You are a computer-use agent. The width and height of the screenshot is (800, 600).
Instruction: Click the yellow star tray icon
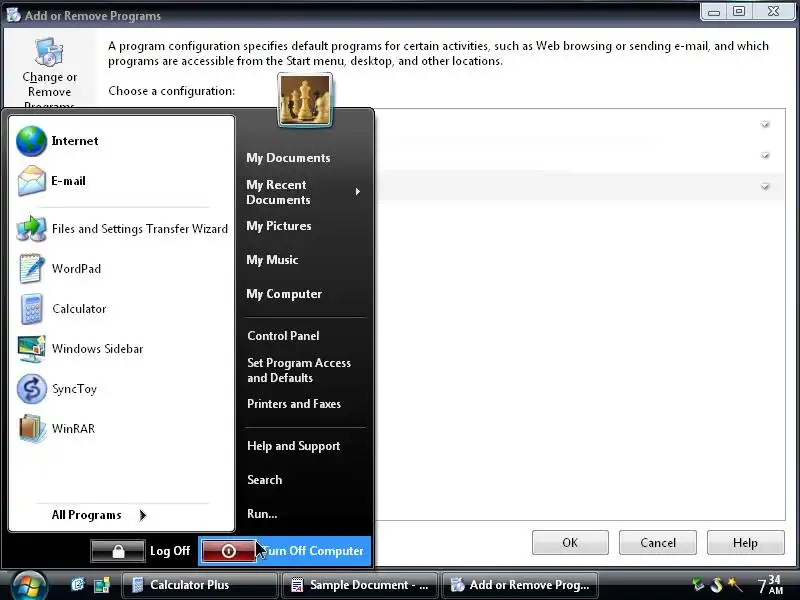tap(735, 585)
